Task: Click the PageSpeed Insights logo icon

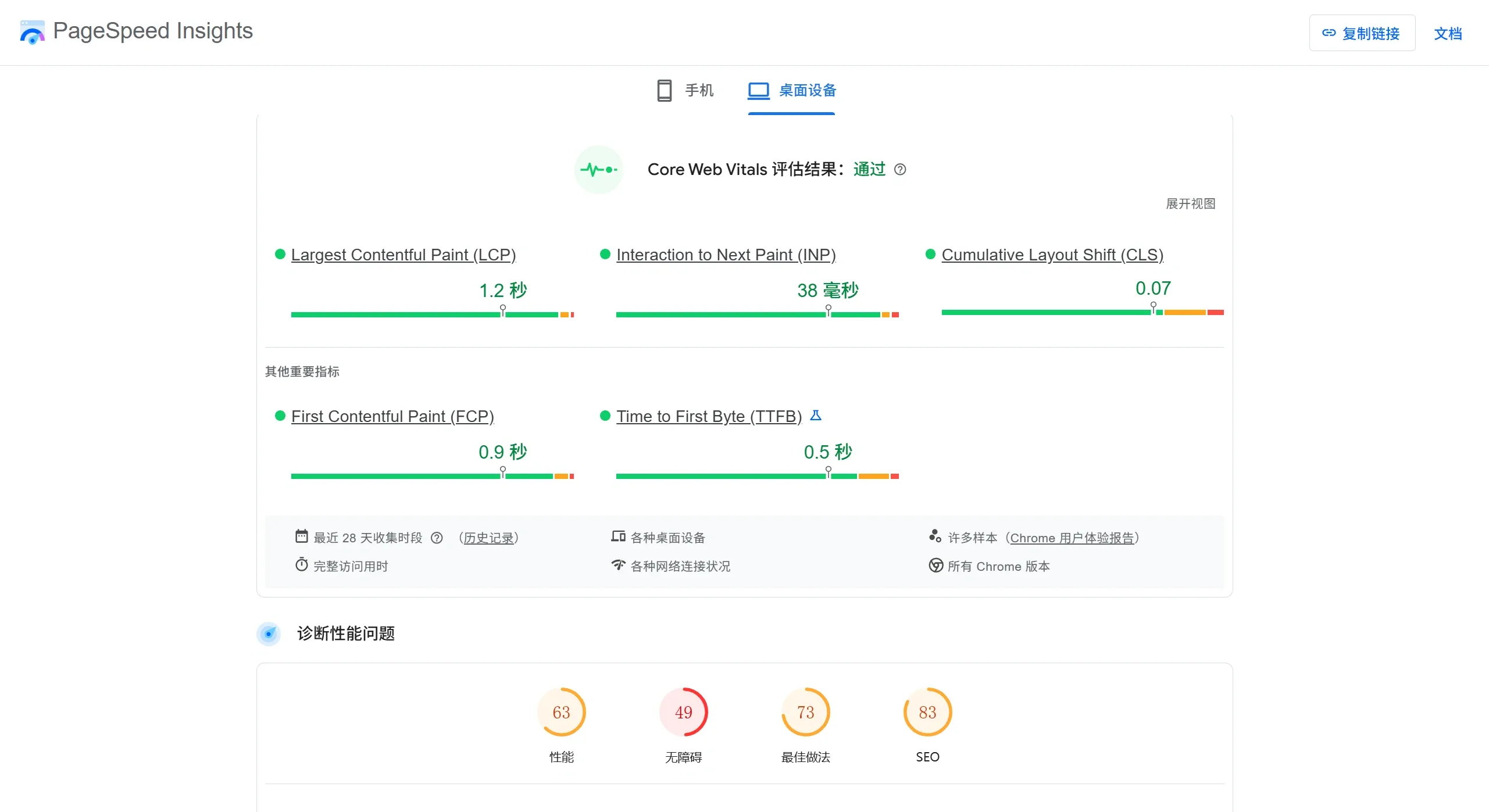Action: click(32, 32)
